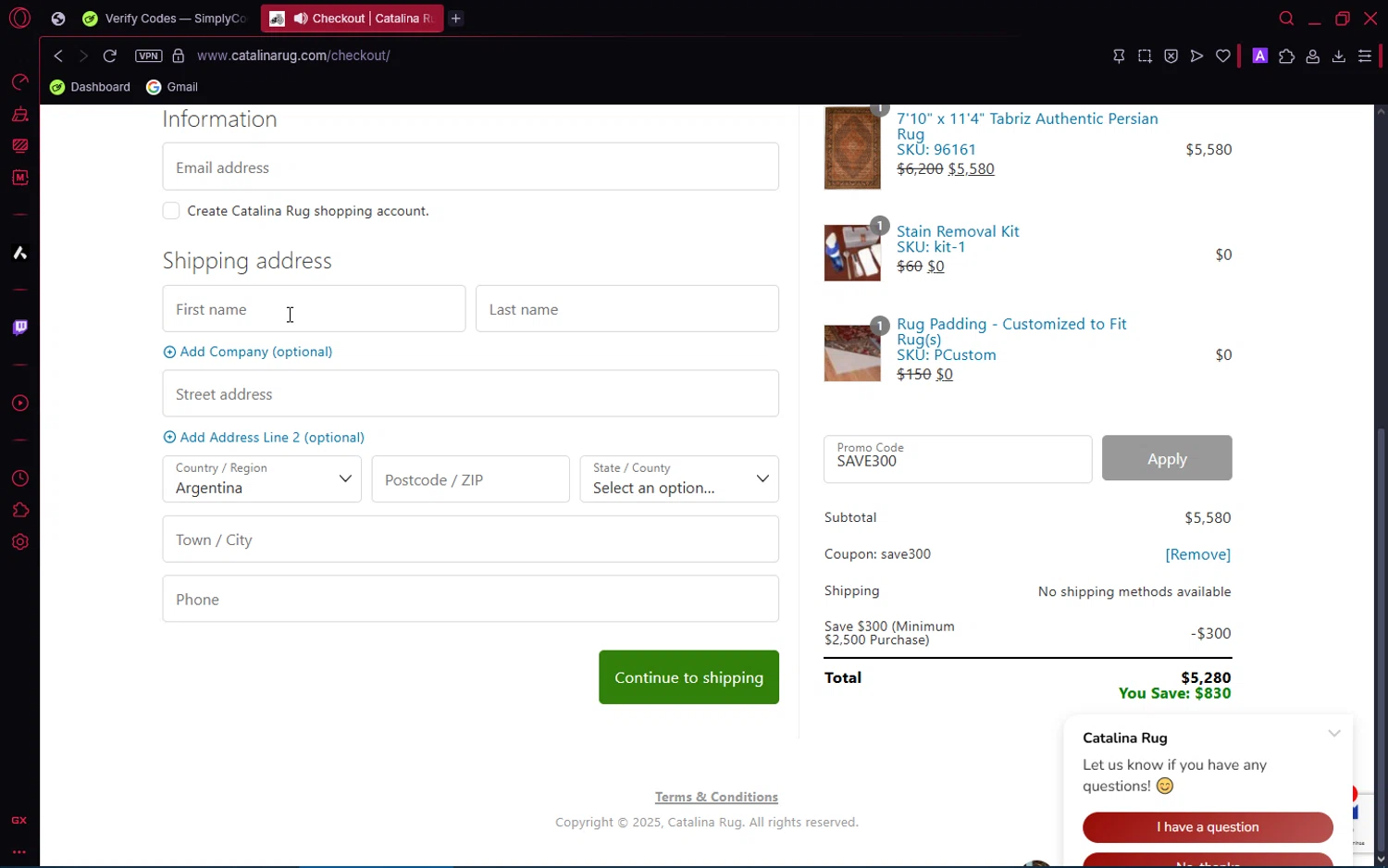Open GX Cleaner broom icon in sidebar

pyautogui.click(x=19, y=115)
